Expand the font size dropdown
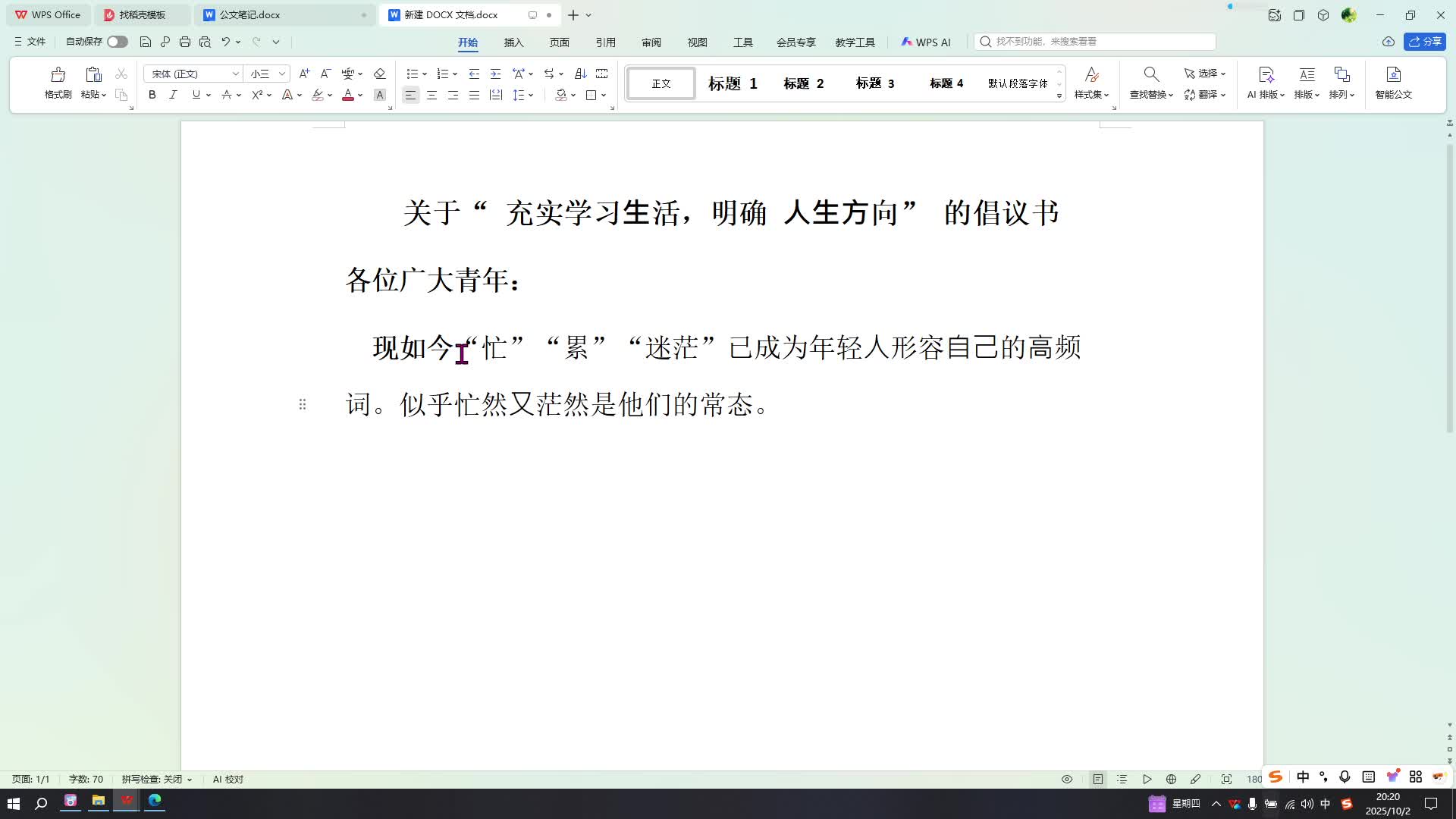The image size is (1456, 819). pyautogui.click(x=279, y=74)
